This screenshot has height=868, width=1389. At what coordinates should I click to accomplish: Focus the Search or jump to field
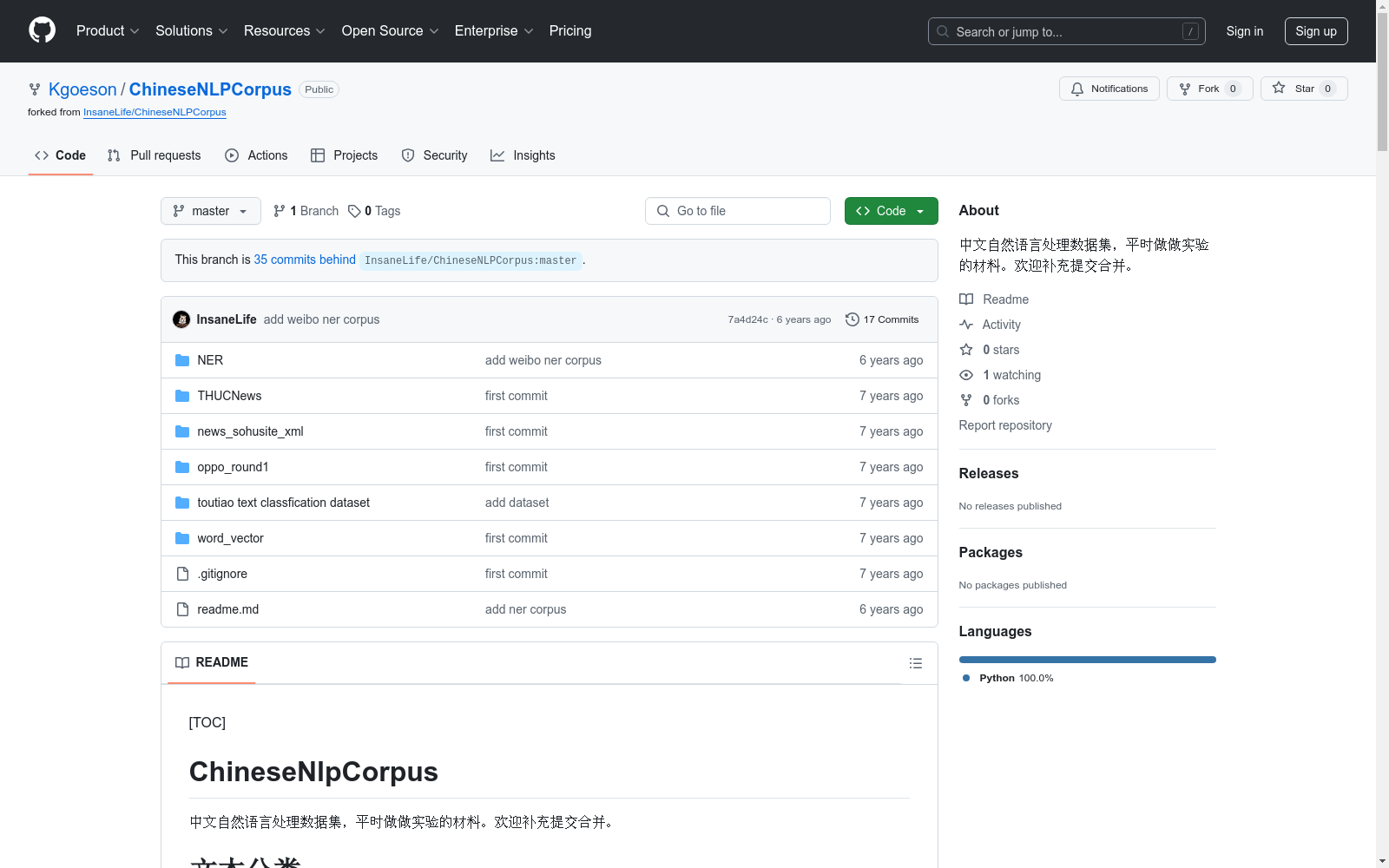click(1067, 31)
